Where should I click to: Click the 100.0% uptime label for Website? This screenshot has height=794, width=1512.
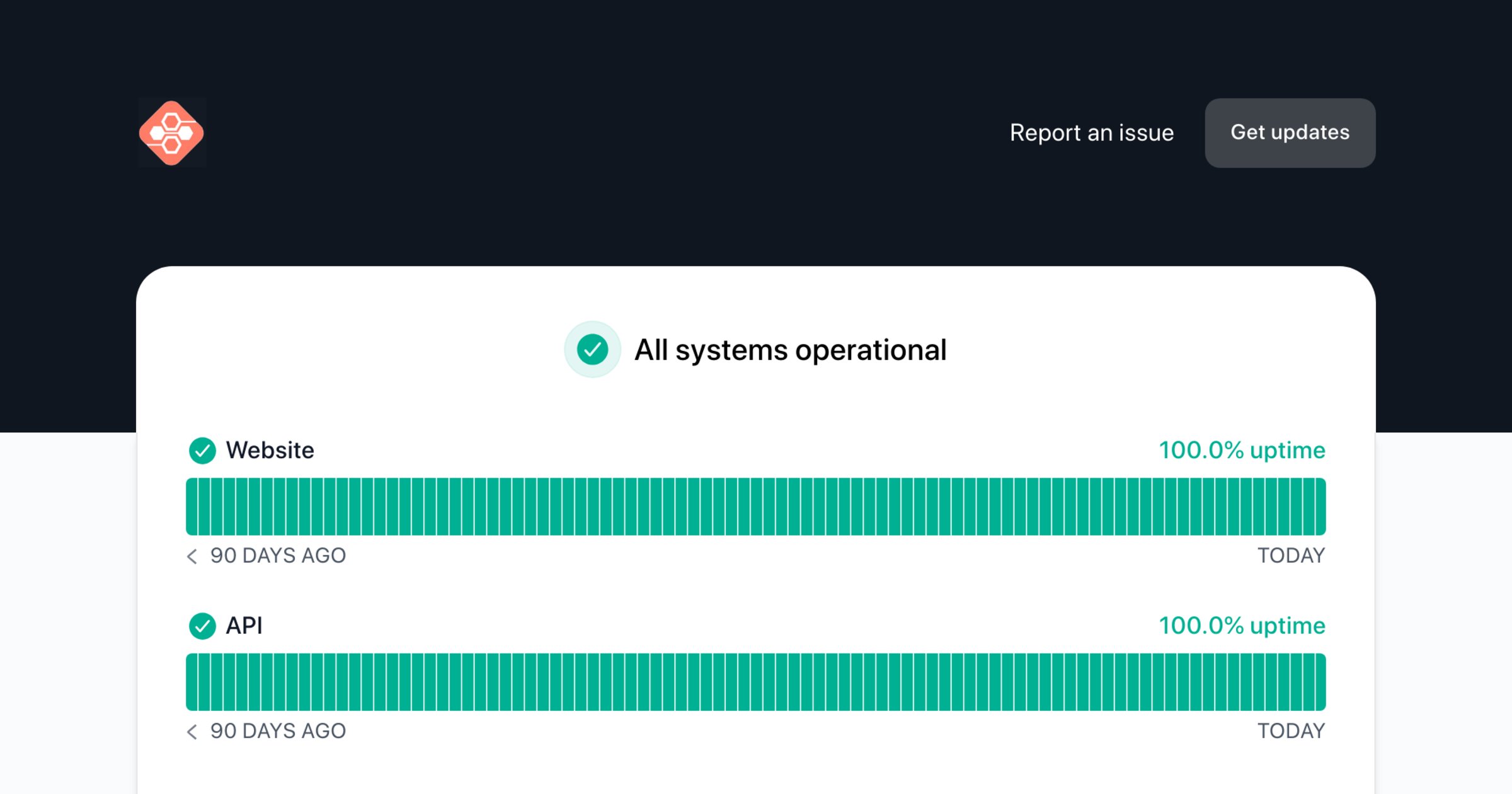pos(1241,450)
